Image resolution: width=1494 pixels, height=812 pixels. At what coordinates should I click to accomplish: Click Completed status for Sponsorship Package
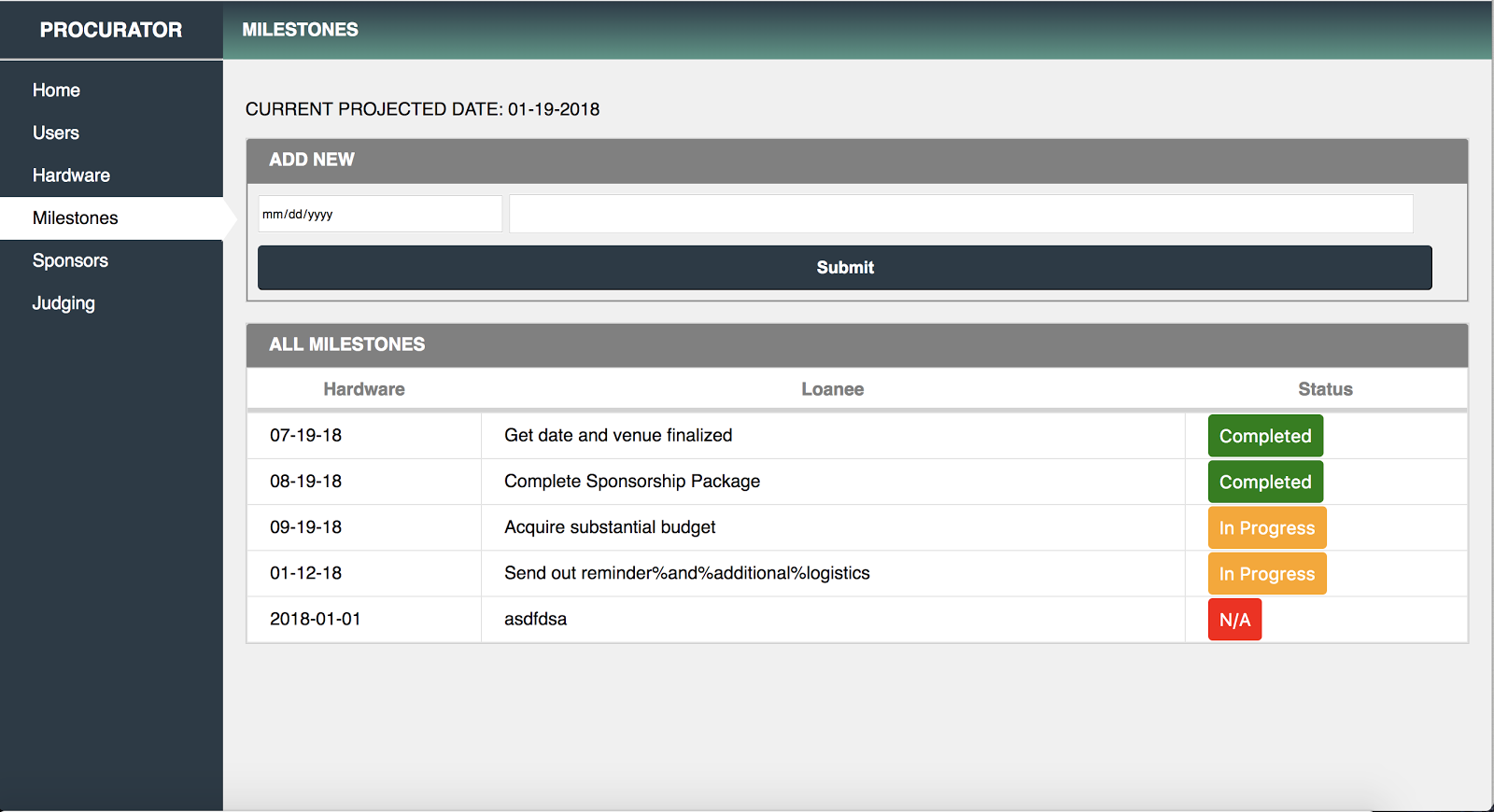pos(1265,482)
